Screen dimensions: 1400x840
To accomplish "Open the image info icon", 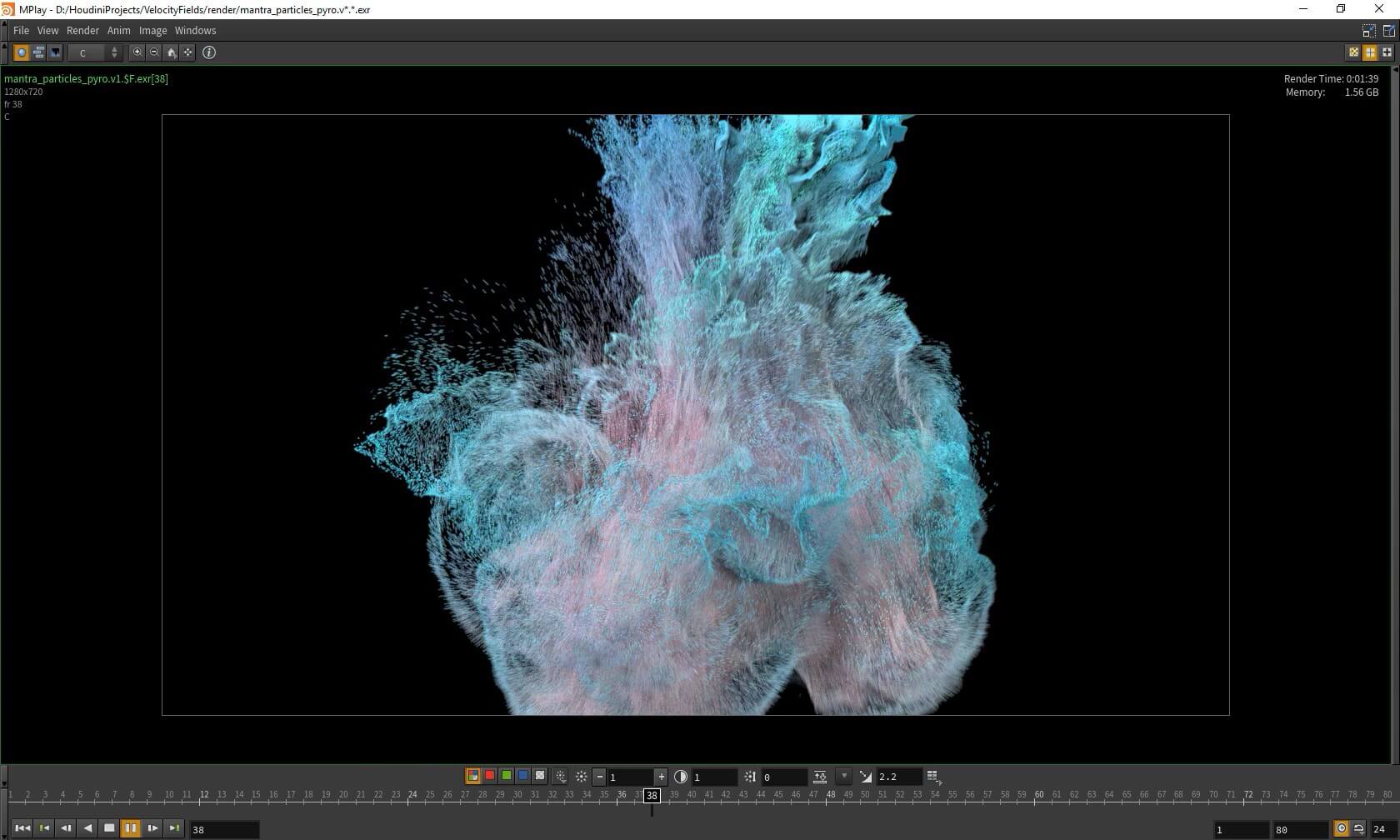I will (209, 52).
